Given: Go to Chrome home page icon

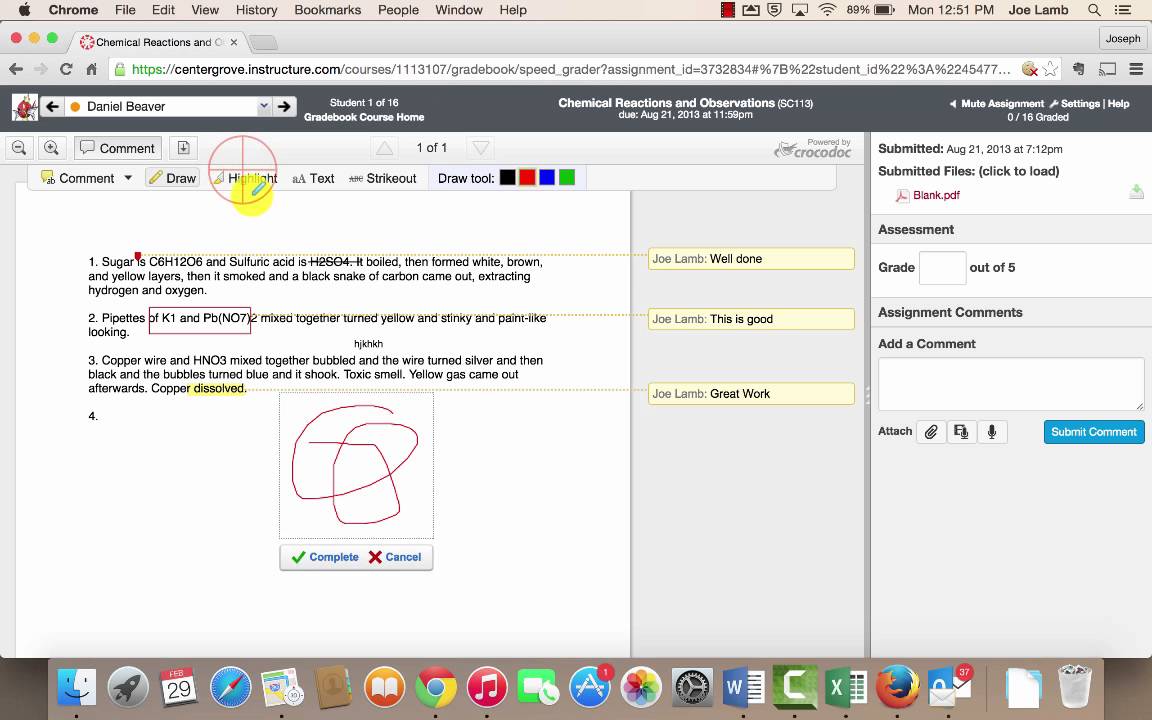Looking at the screenshot, I should click(91, 69).
